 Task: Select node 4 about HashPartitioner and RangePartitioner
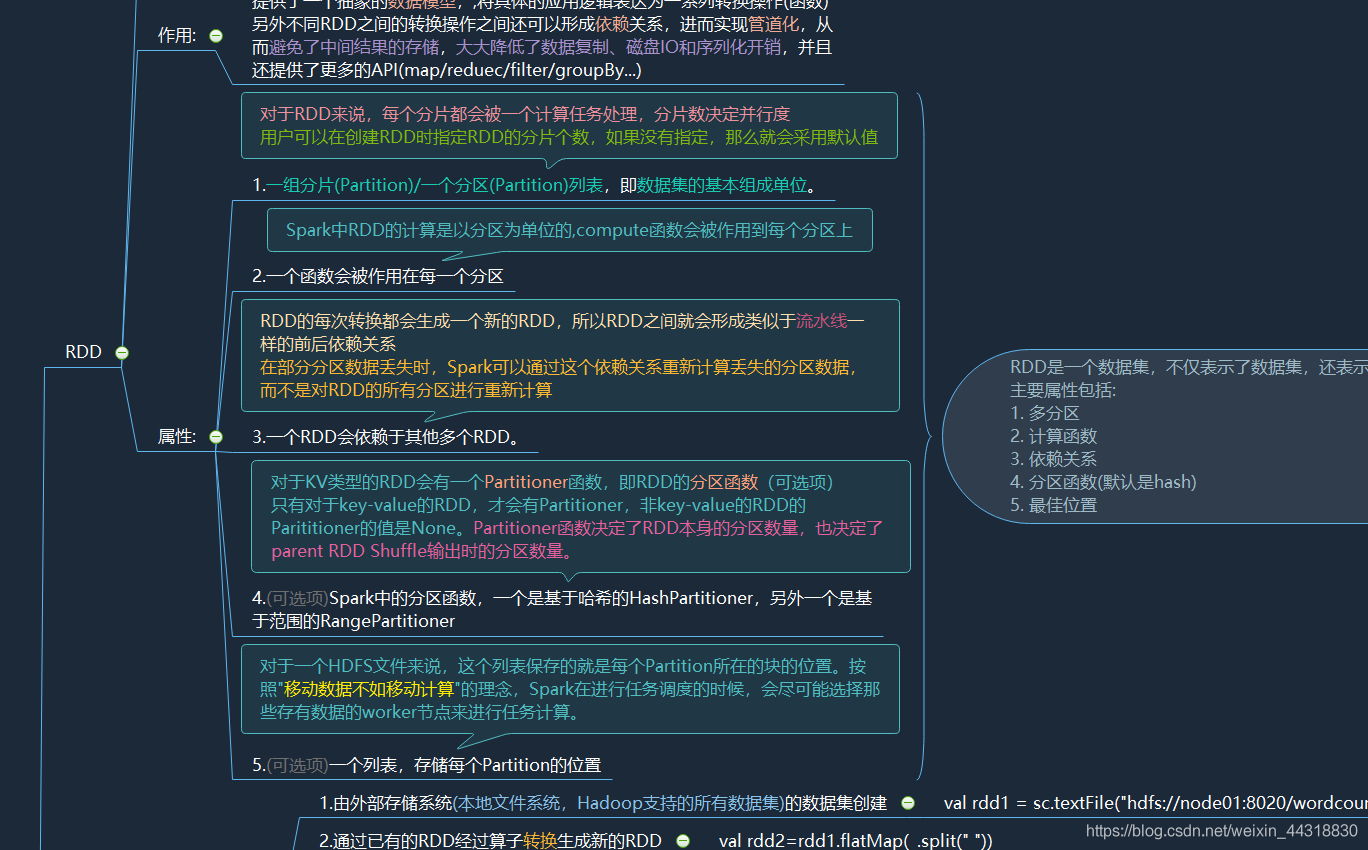pos(561,609)
